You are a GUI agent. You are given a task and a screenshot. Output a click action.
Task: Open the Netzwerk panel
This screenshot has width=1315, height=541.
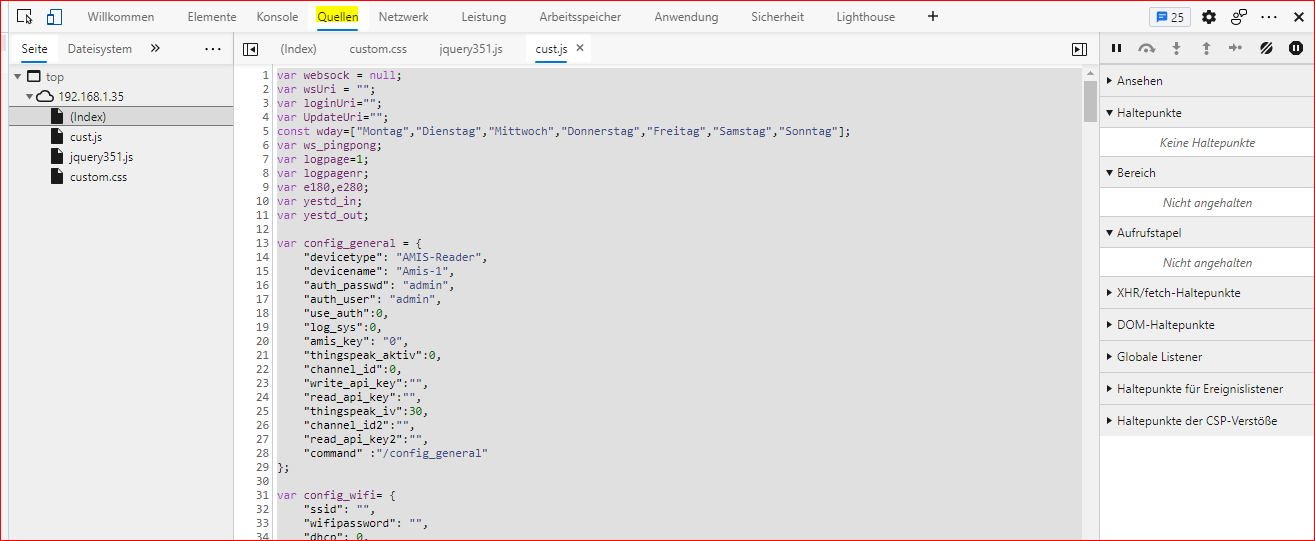pyautogui.click(x=404, y=17)
